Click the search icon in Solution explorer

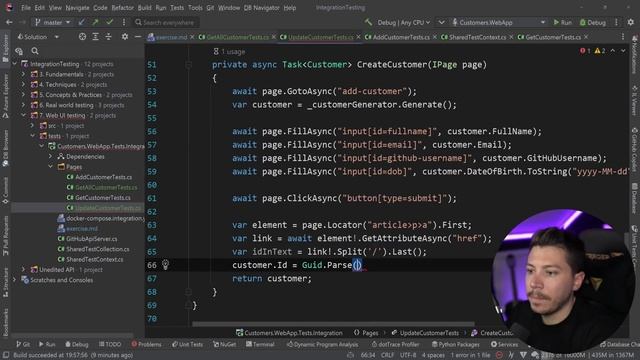35,51
